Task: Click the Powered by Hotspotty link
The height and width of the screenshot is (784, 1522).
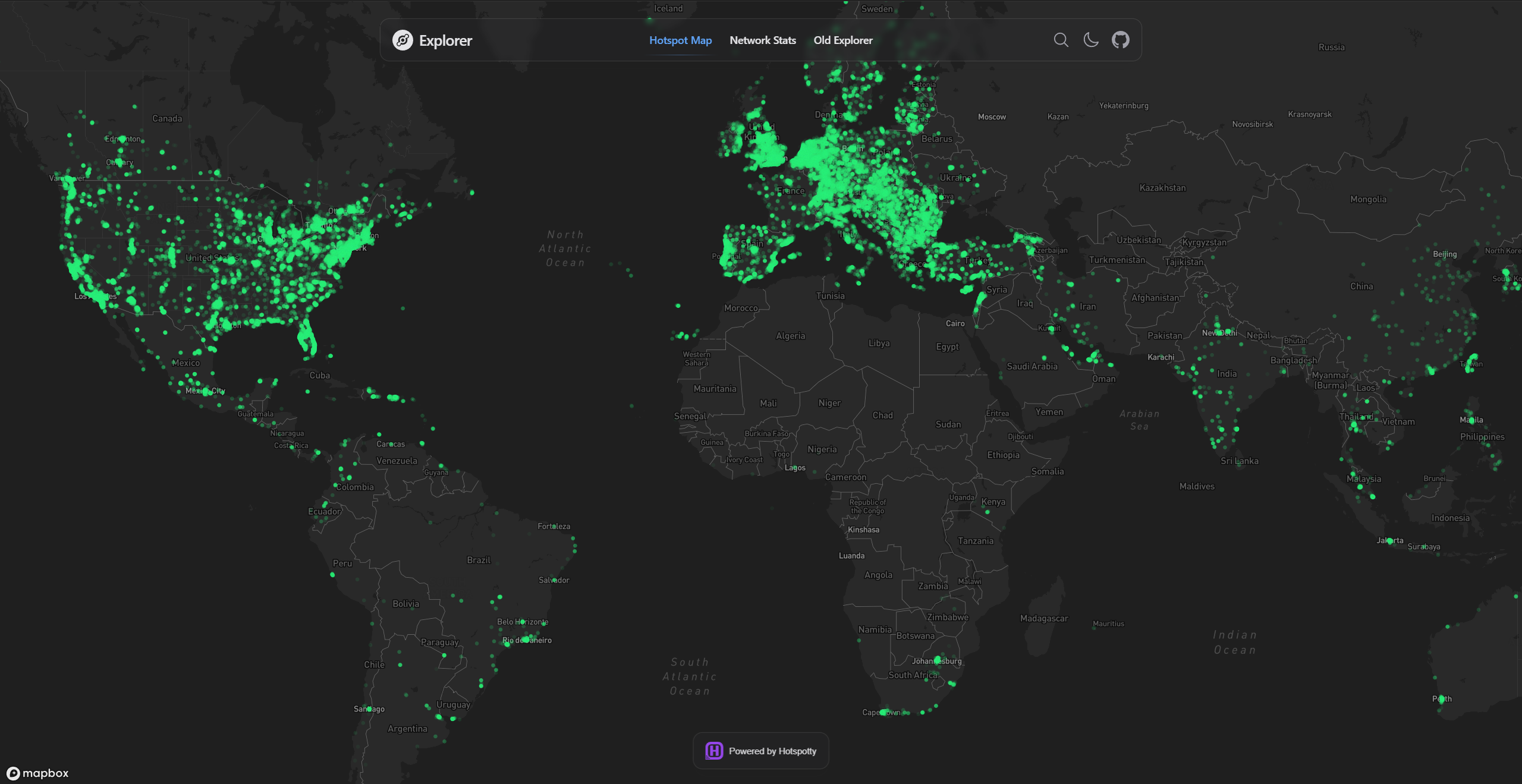Action: click(773, 751)
